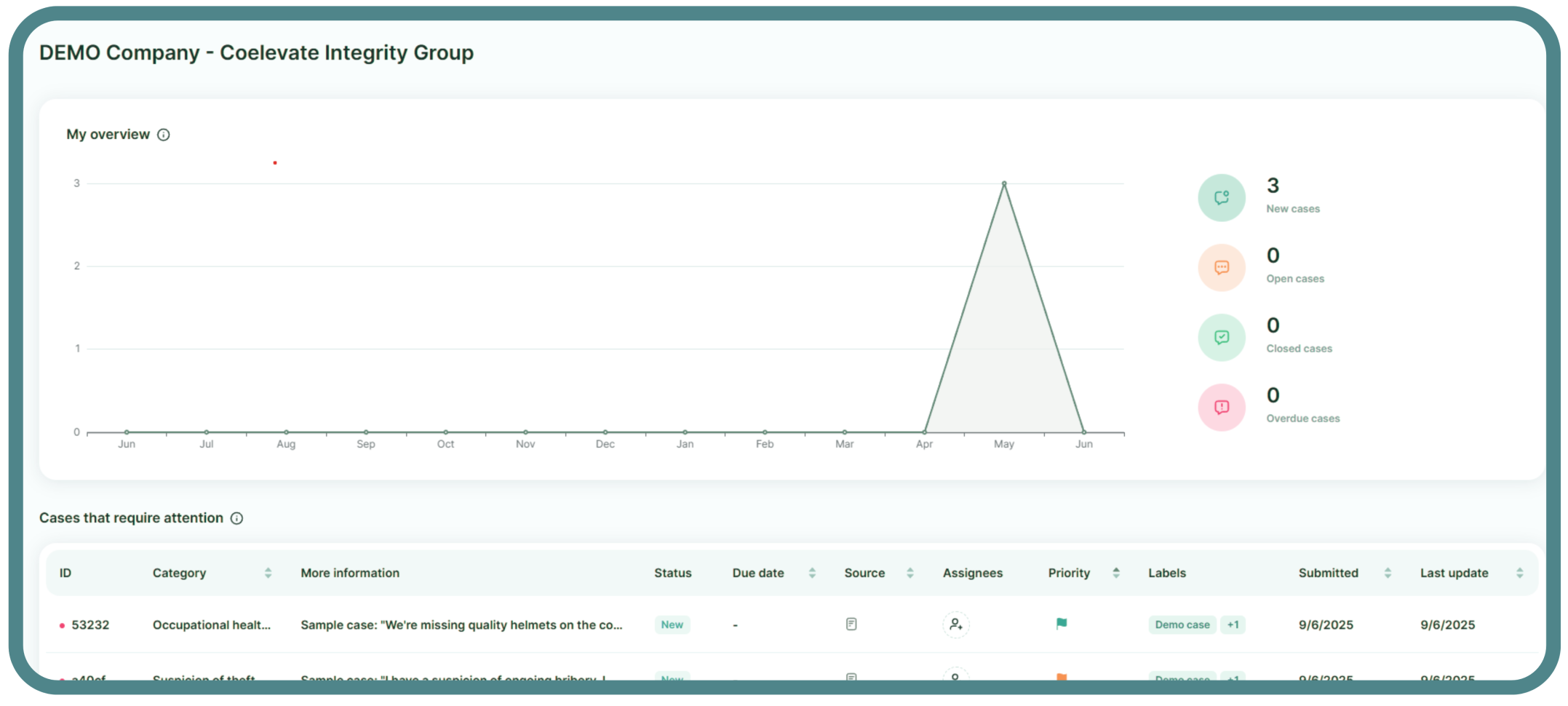This screenshot has width=1568, height=706.
Task: Click the green Closed cases checkmark icon
Action: coord(1221,337)
